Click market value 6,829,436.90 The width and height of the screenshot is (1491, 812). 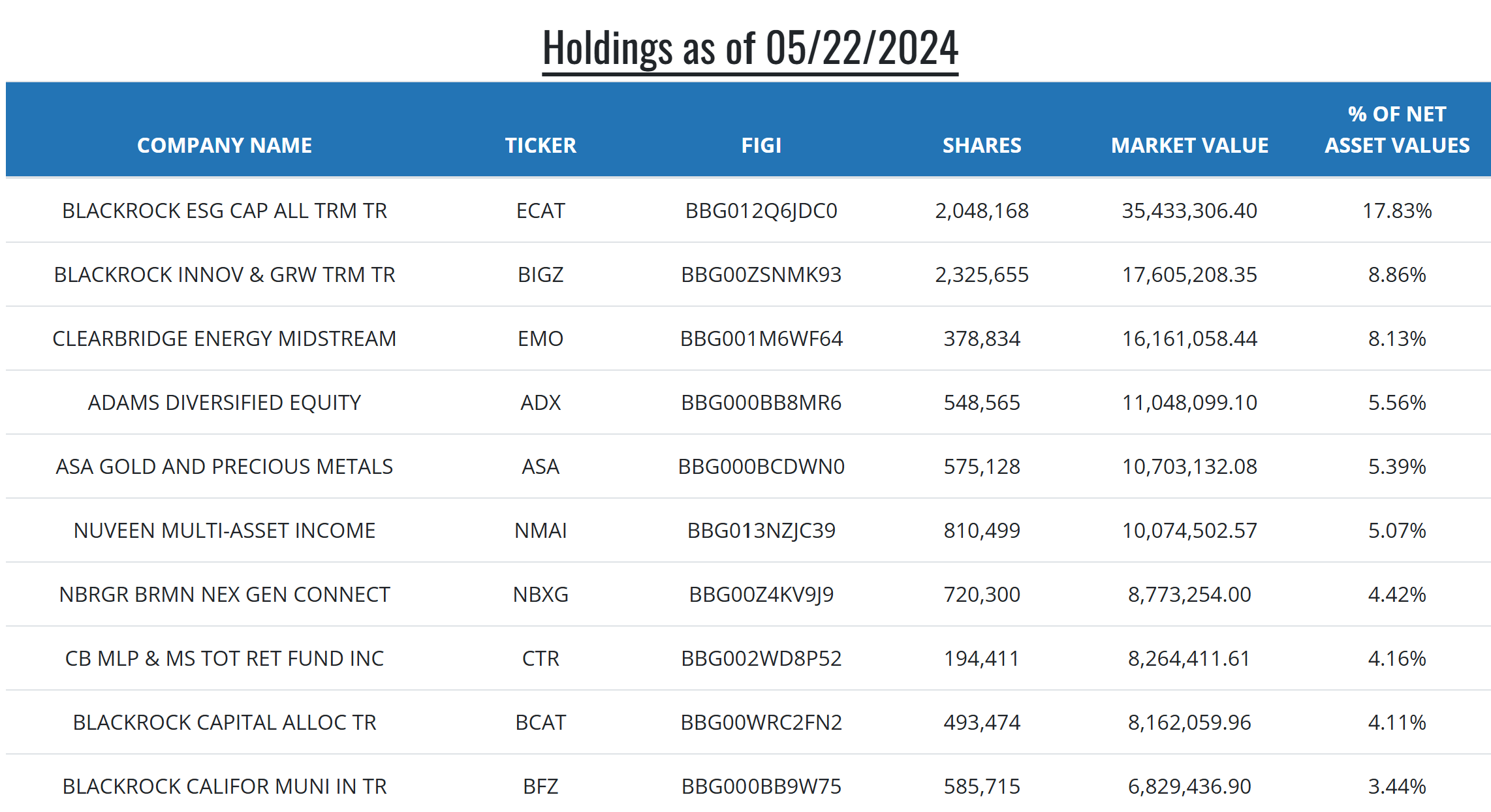(1189, 787)
